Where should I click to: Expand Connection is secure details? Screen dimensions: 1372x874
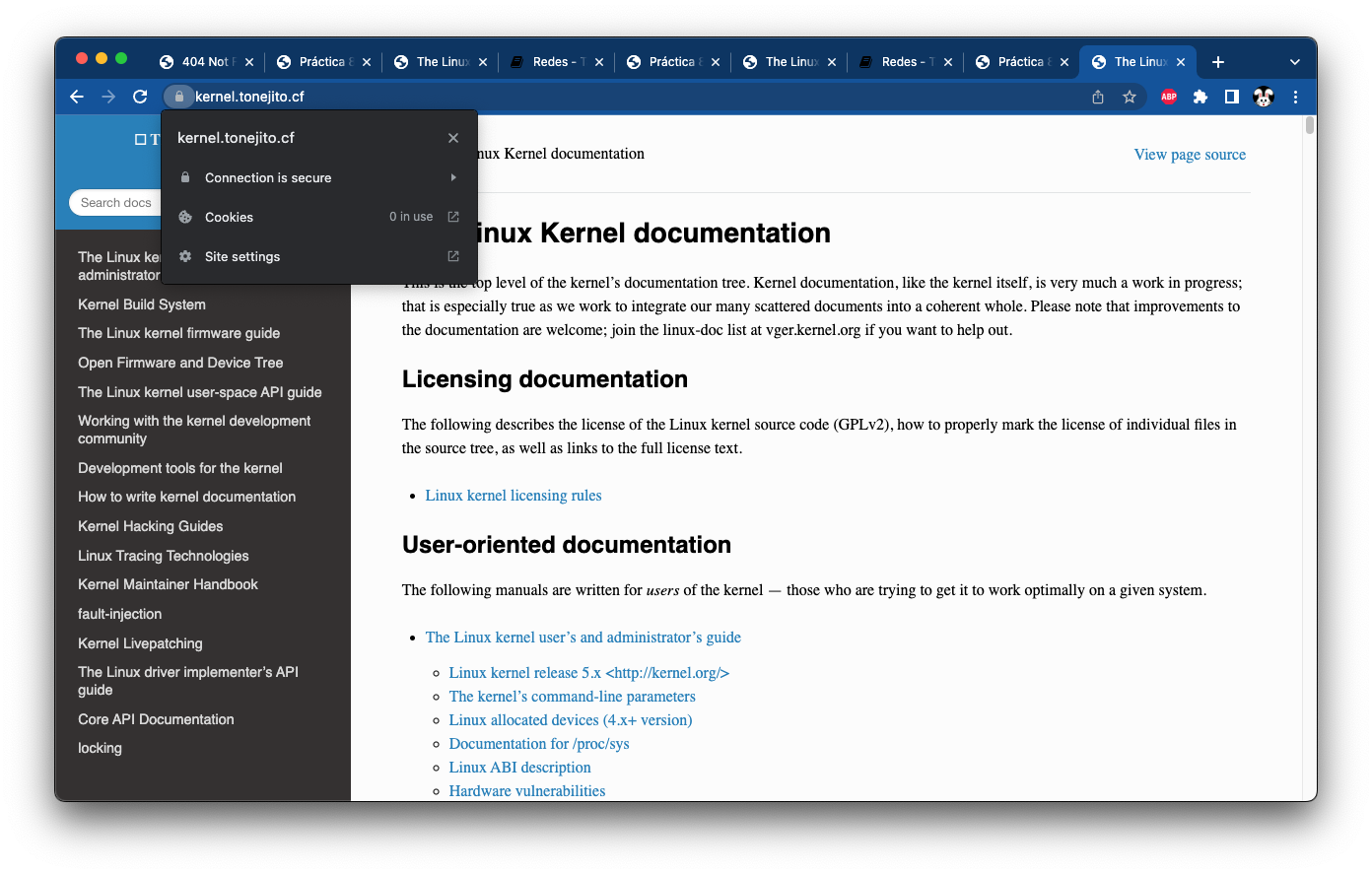[318, 178]
